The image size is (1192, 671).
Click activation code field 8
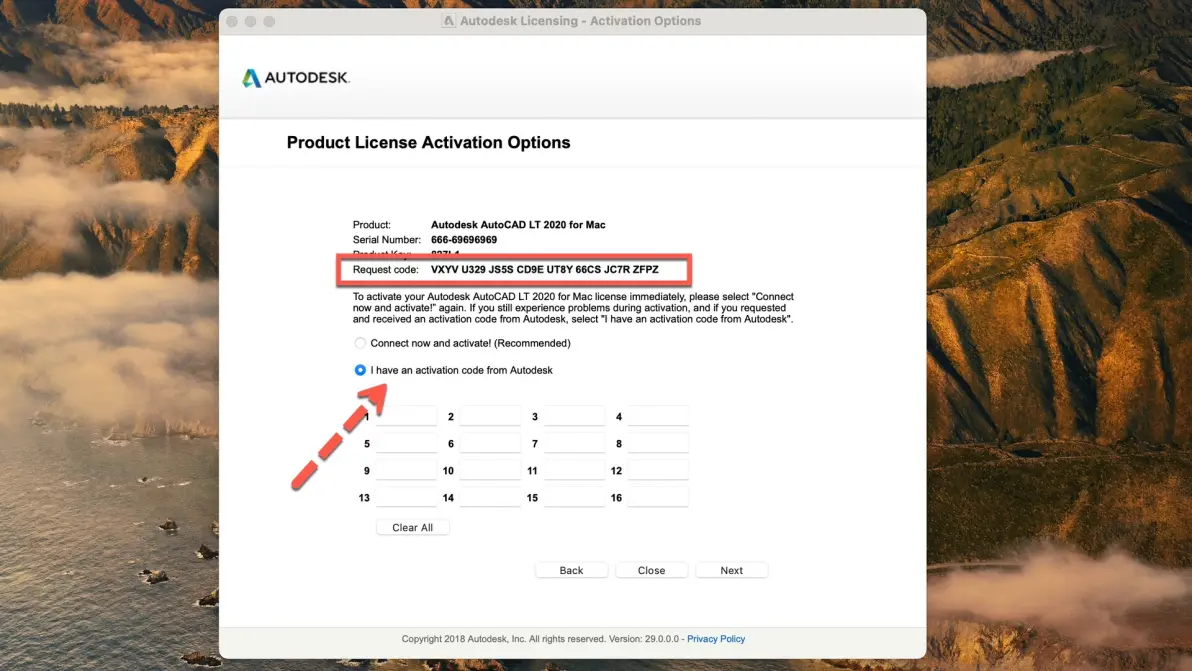click(x=658, y=444)
